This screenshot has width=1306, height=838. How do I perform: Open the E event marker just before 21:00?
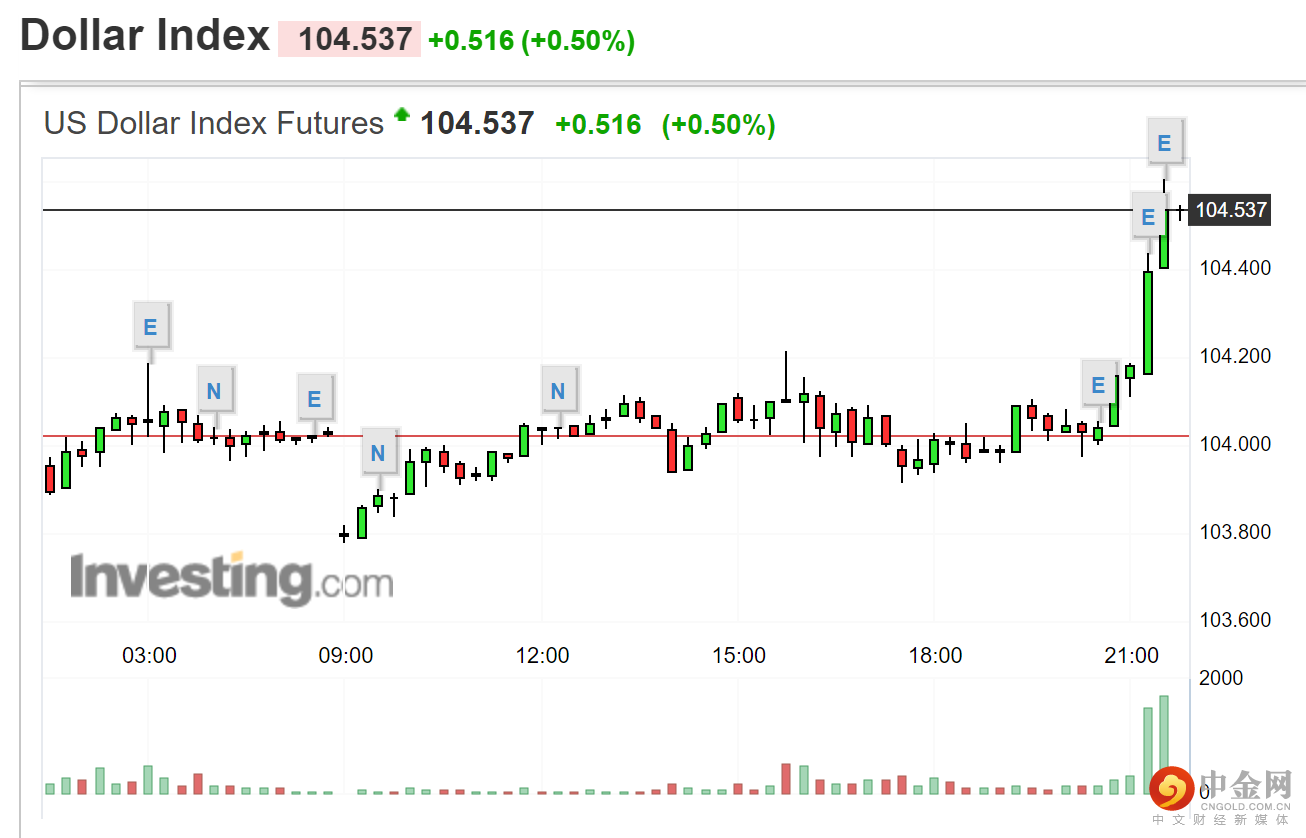point(1099,385)
